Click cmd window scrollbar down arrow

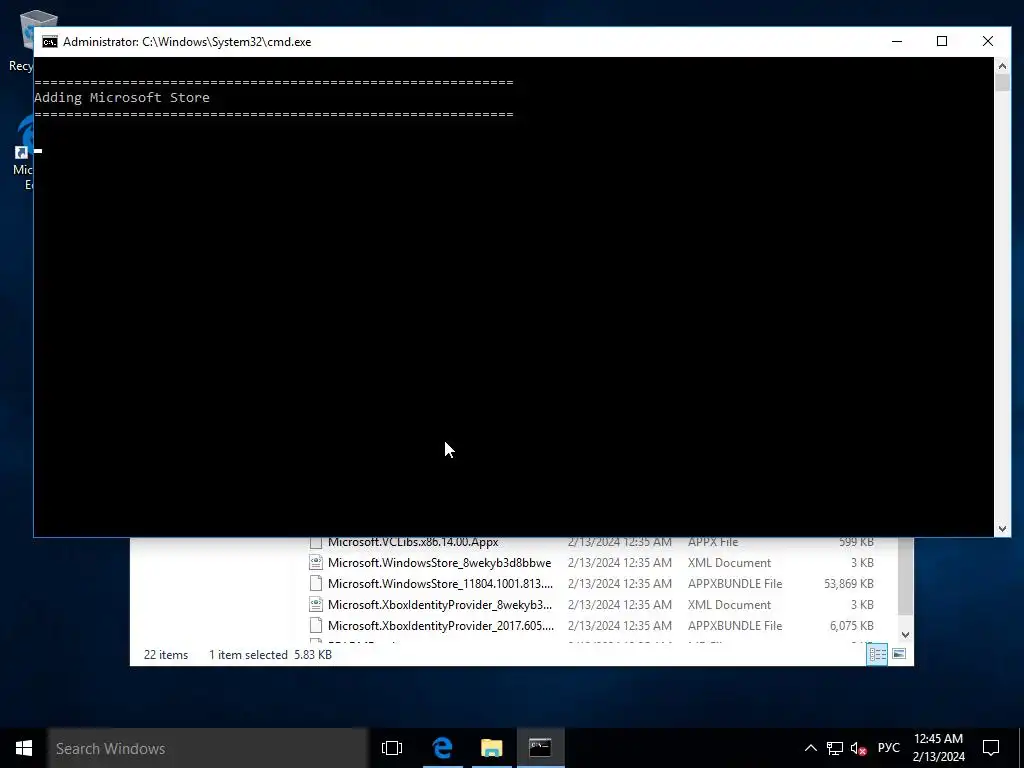point(1002,529)
